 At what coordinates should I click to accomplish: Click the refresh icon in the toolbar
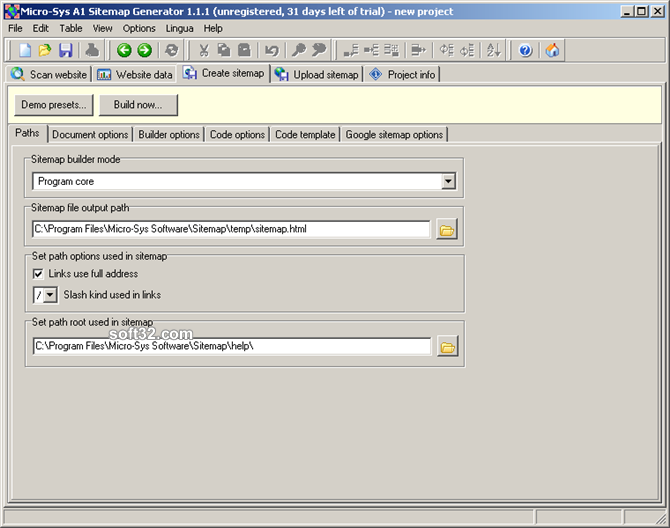point(171,50)
